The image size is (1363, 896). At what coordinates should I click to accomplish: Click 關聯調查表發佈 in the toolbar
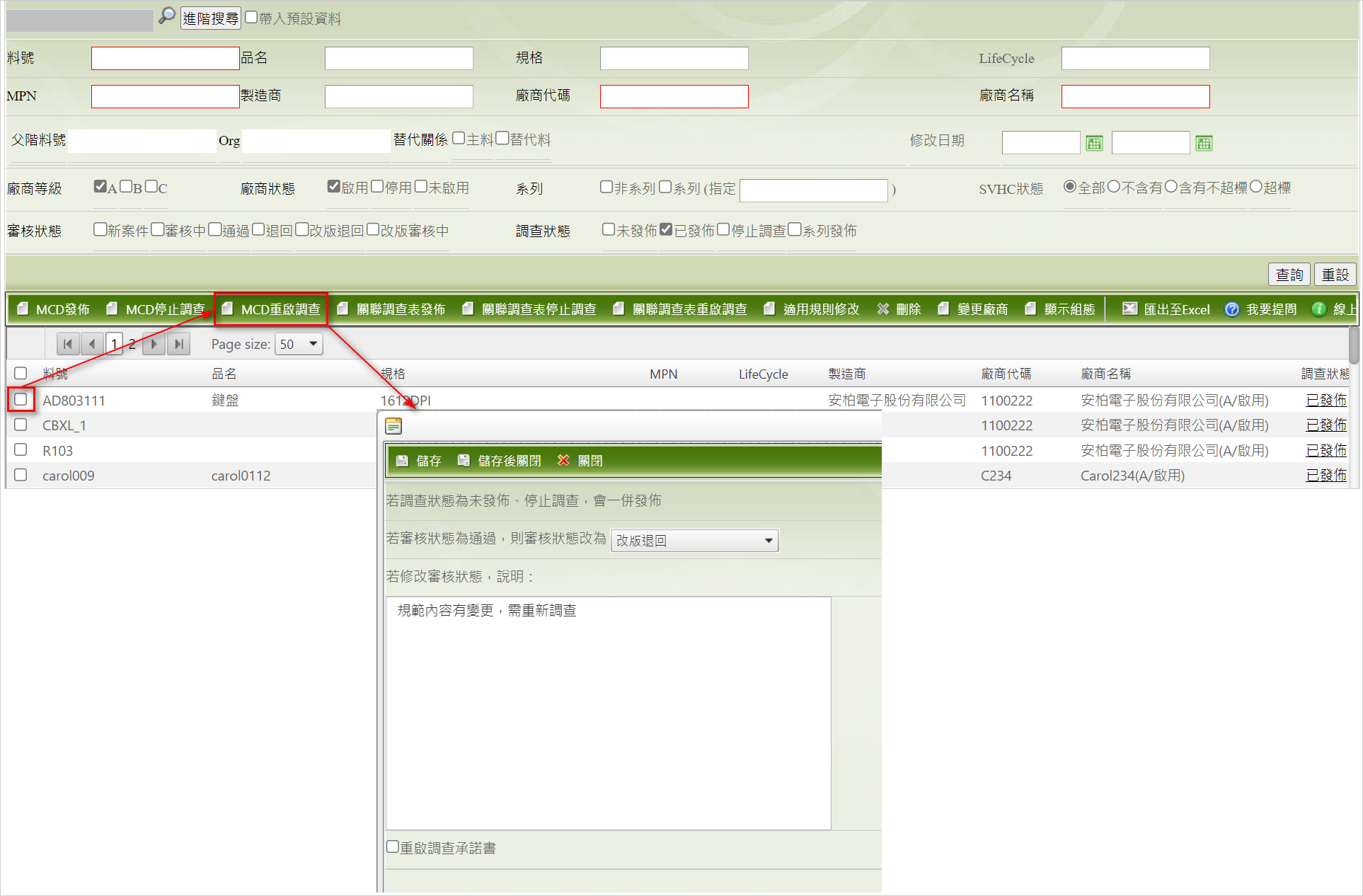391,309
